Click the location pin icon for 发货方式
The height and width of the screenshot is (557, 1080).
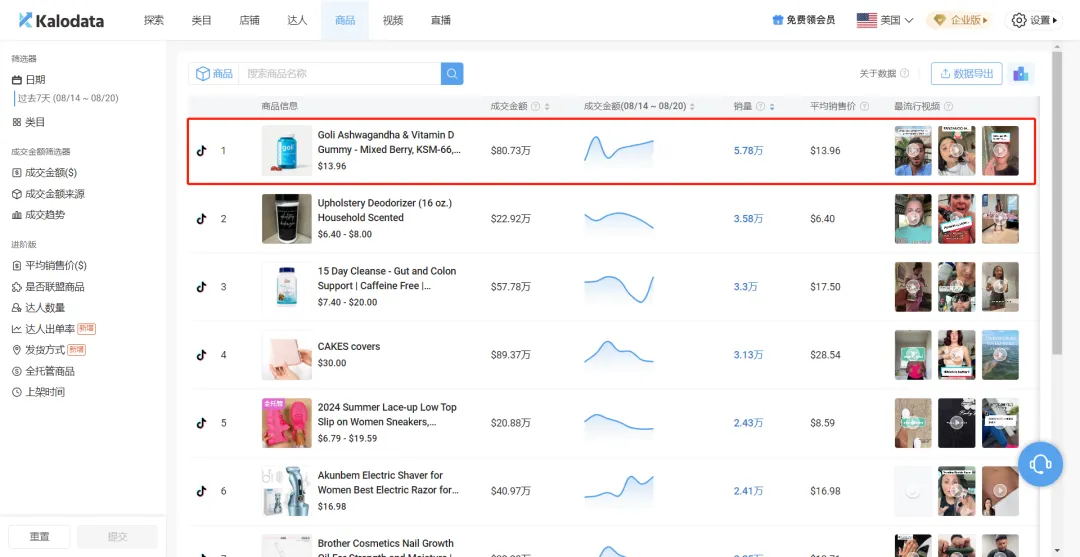click(x=17, y=350)
